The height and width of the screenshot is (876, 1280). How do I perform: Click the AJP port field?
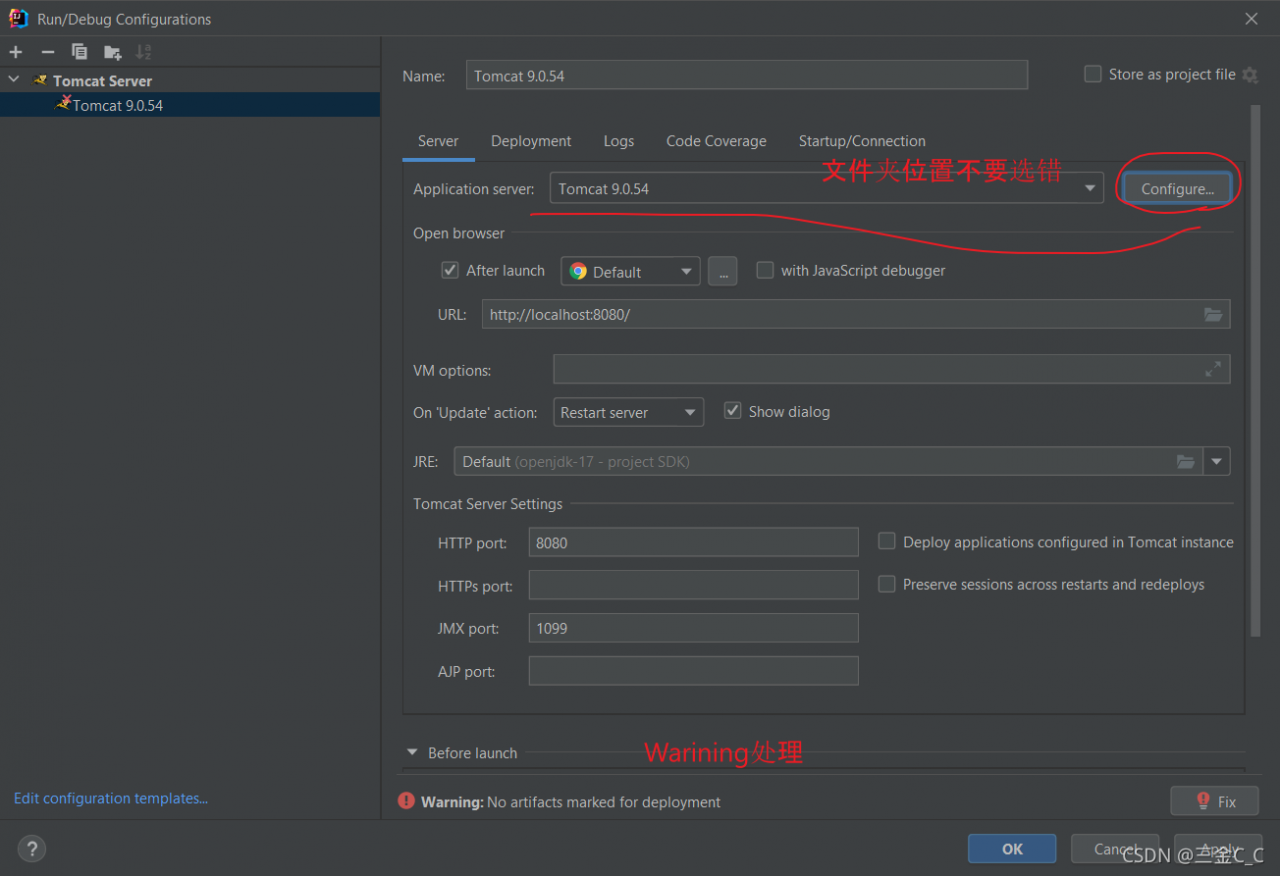coord(693,671)
